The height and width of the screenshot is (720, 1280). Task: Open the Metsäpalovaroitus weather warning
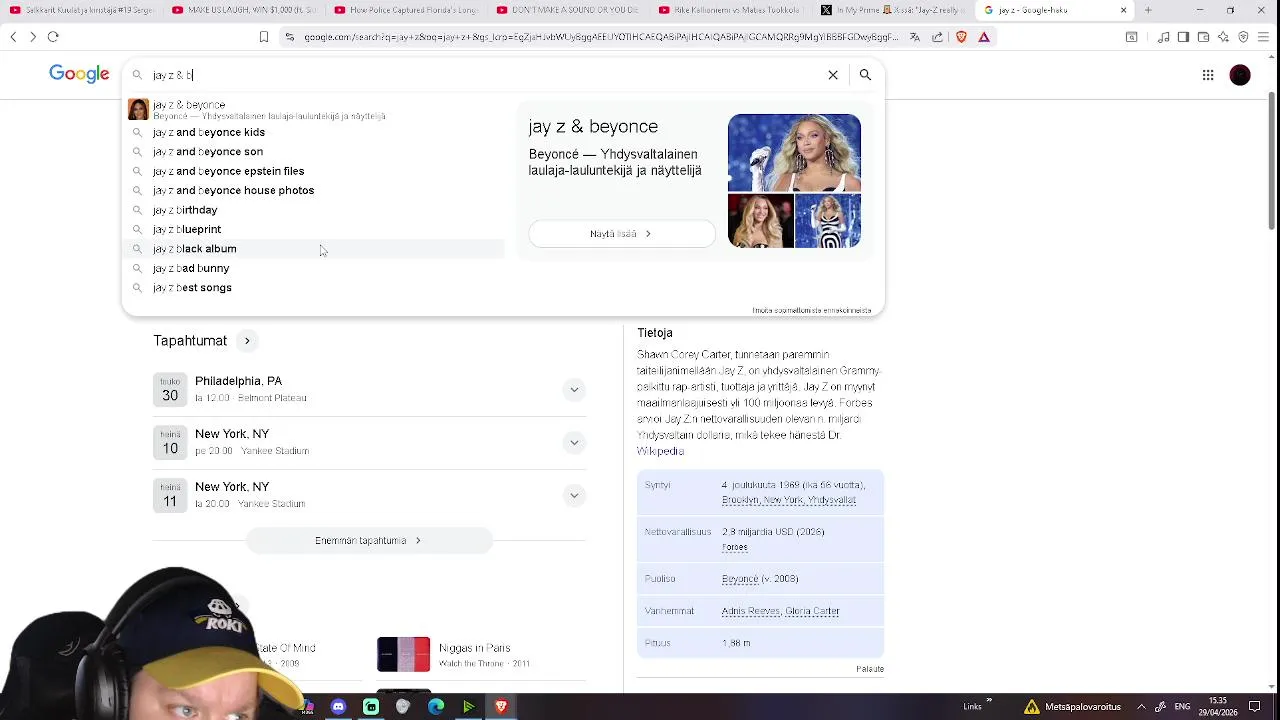tap(1071, 707)
